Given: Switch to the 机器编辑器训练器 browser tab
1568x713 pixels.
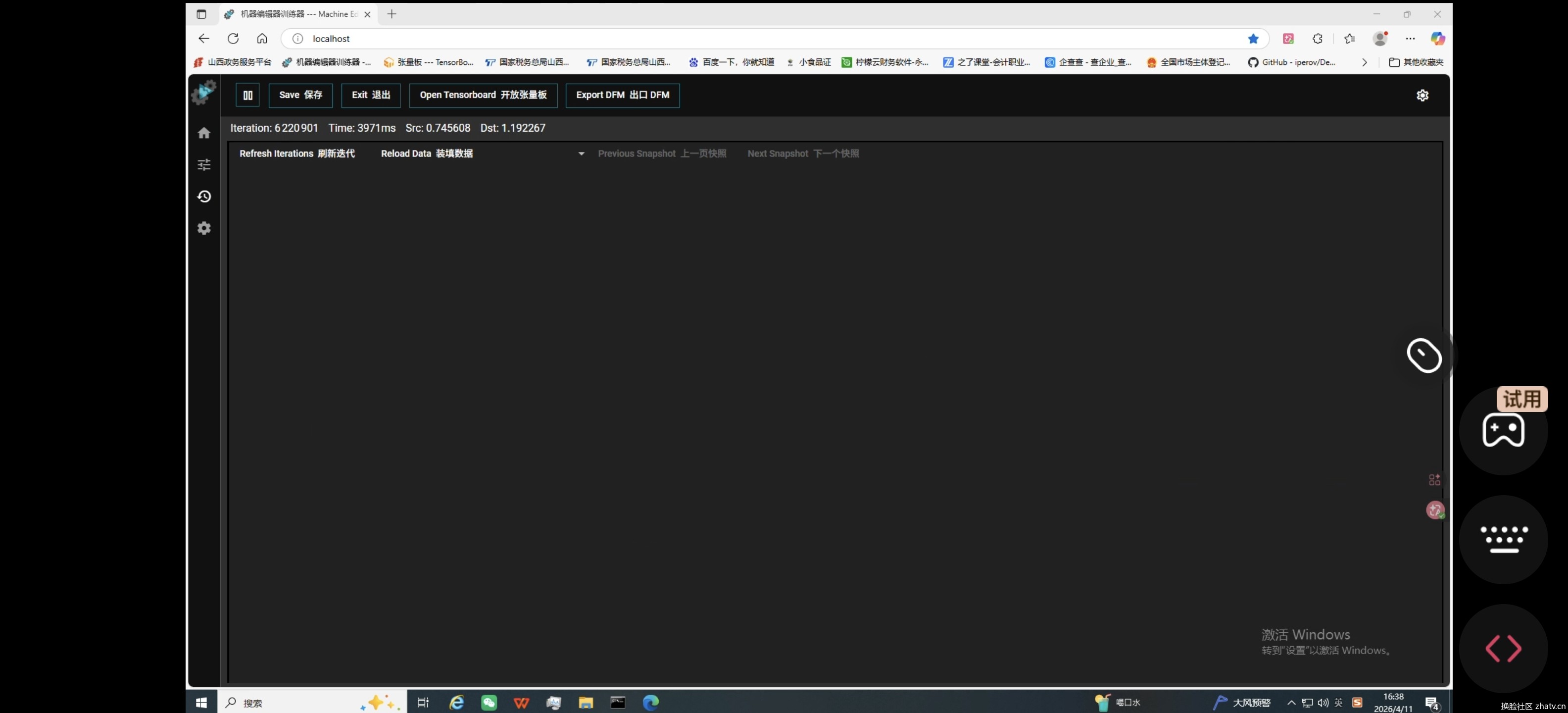Looking at the screenshot, I should [x=292, y=13].
